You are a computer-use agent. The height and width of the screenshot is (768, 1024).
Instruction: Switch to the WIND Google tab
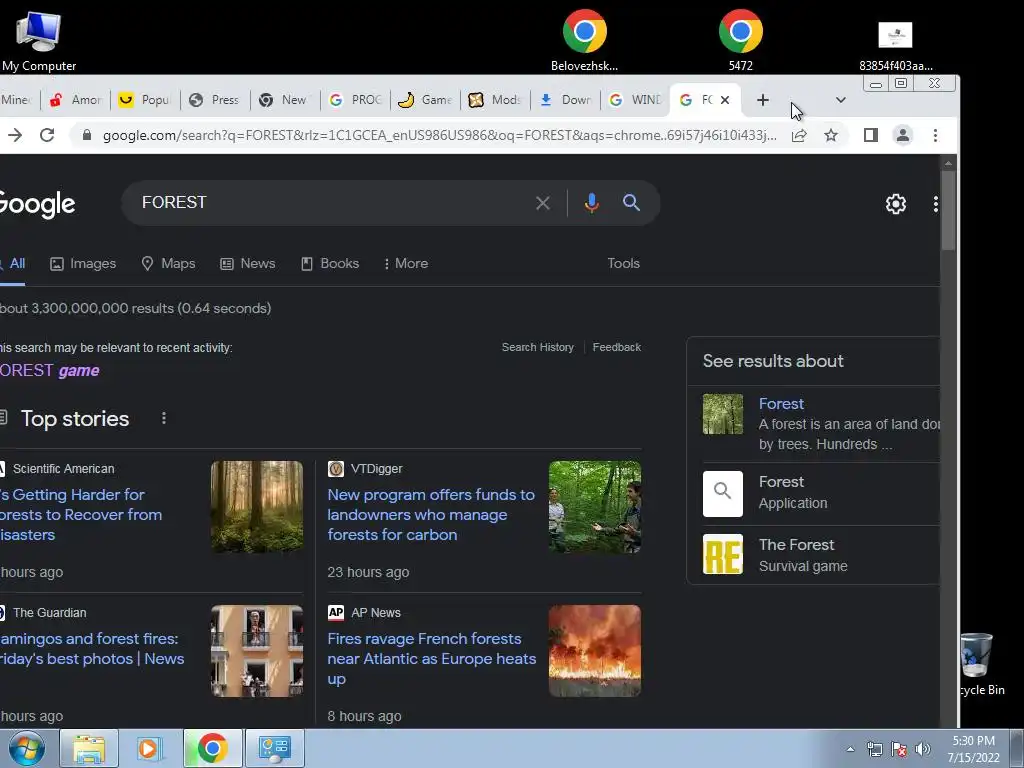pyautogui.click(x=635, y=100)
